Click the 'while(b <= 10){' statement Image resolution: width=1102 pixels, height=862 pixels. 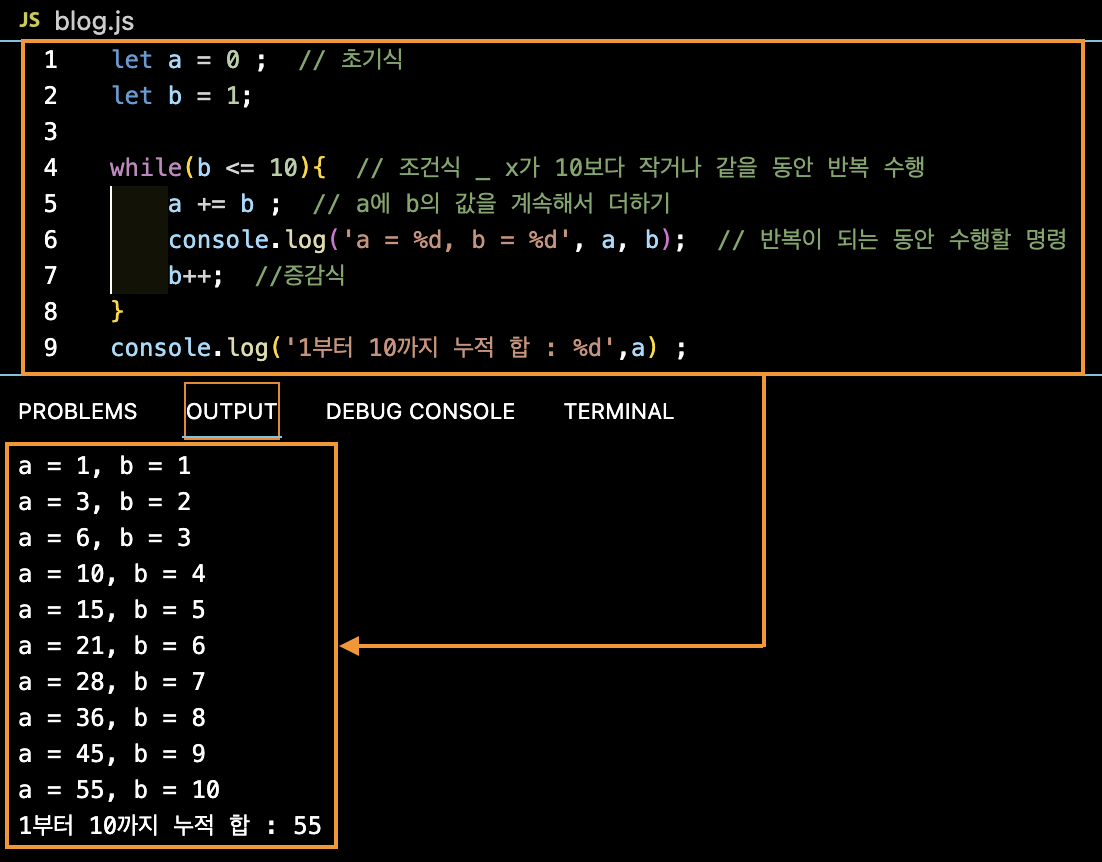218,167
